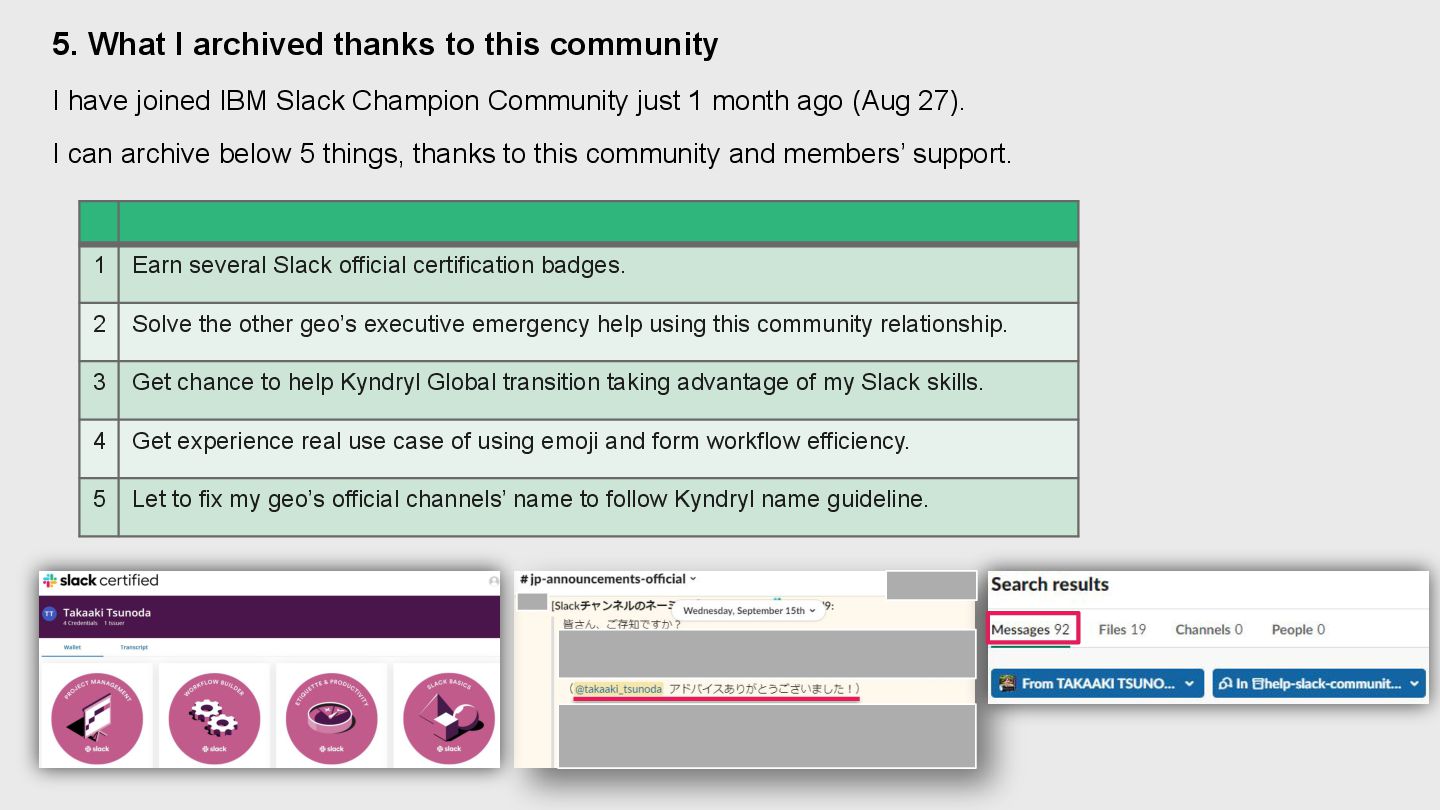Select the Messages 92 tab

pos(1030,629)
